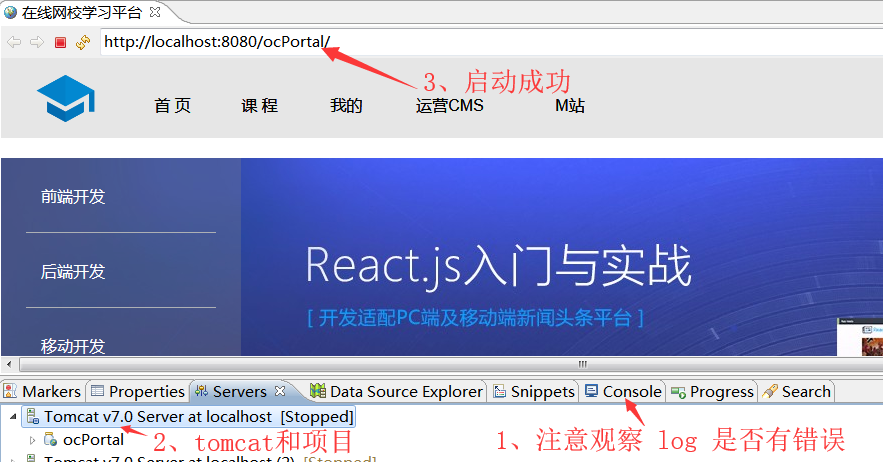
Task: Switch to the Properties tab
Action: click(138, 391)
